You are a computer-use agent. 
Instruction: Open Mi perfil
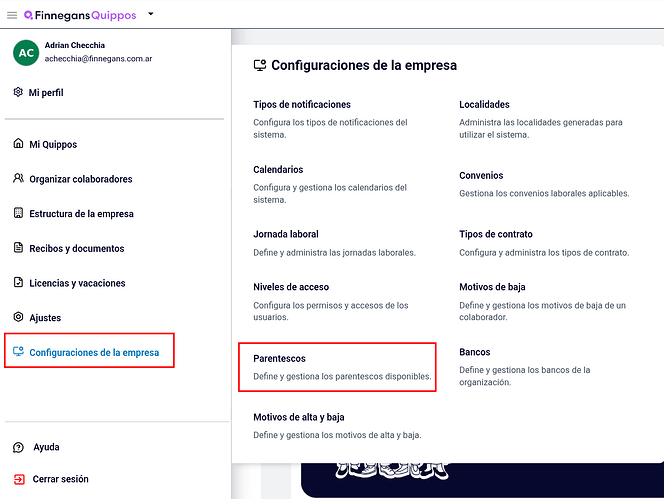[46, 92]
